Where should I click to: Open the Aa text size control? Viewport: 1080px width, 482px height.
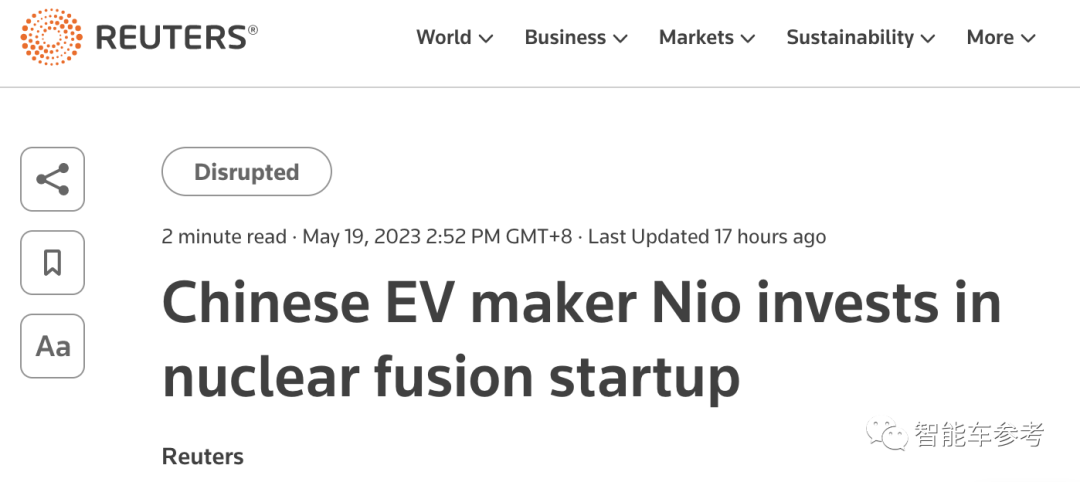(53, 346)
